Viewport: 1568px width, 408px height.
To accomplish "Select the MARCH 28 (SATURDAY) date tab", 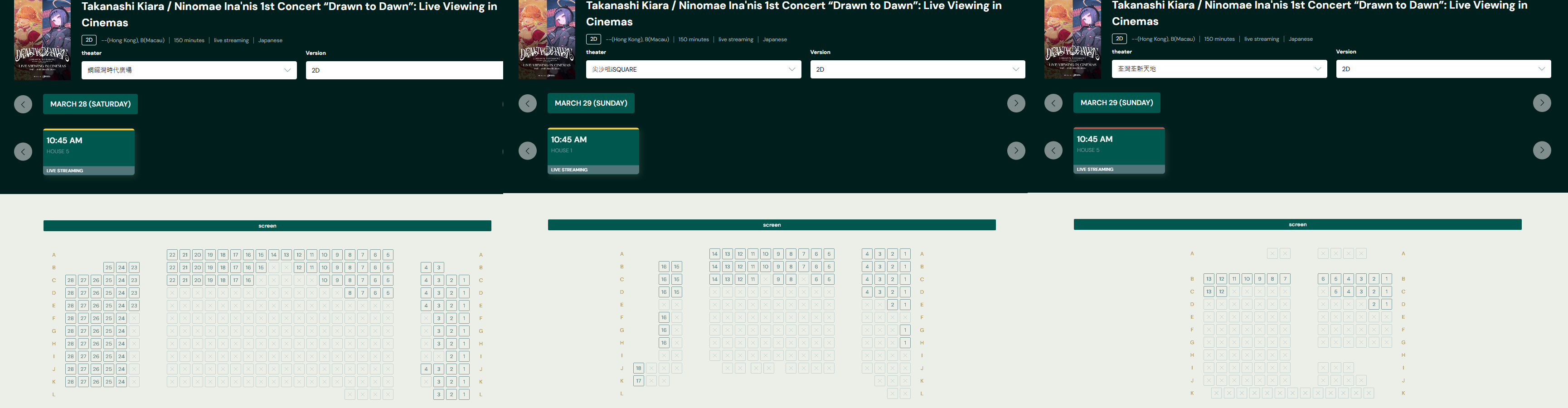I will click(x=91, y=104).
